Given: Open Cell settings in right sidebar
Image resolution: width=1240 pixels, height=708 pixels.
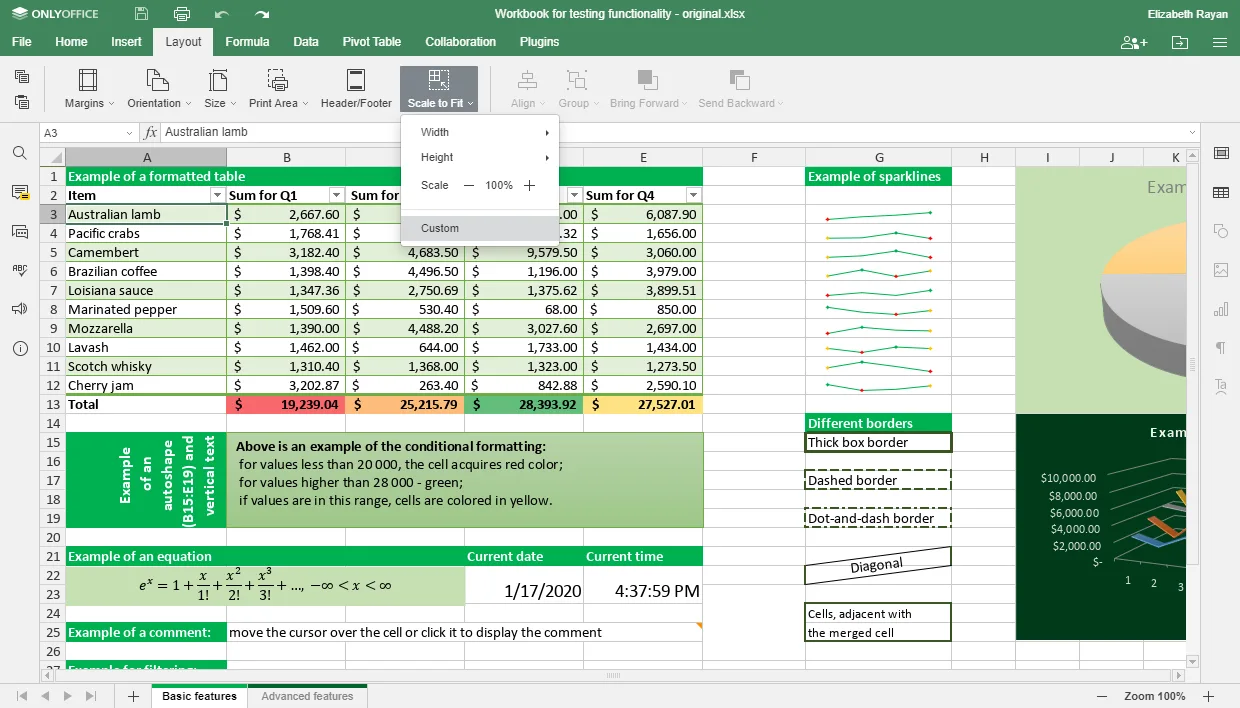Looking at the screenshot, I should (x=1221, y=153).
